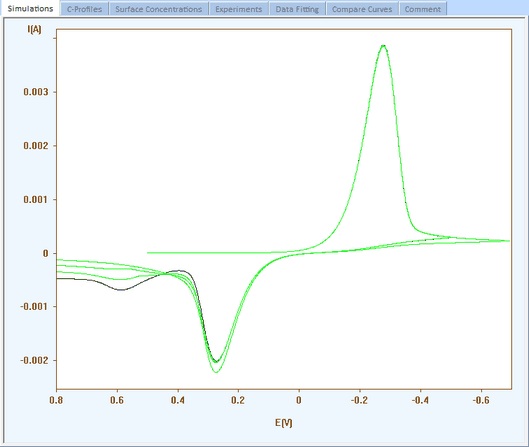The width and height of the screenshot is (529, 447).
Task: Open the Surface Concentrations tab
Action: [159, 9]
